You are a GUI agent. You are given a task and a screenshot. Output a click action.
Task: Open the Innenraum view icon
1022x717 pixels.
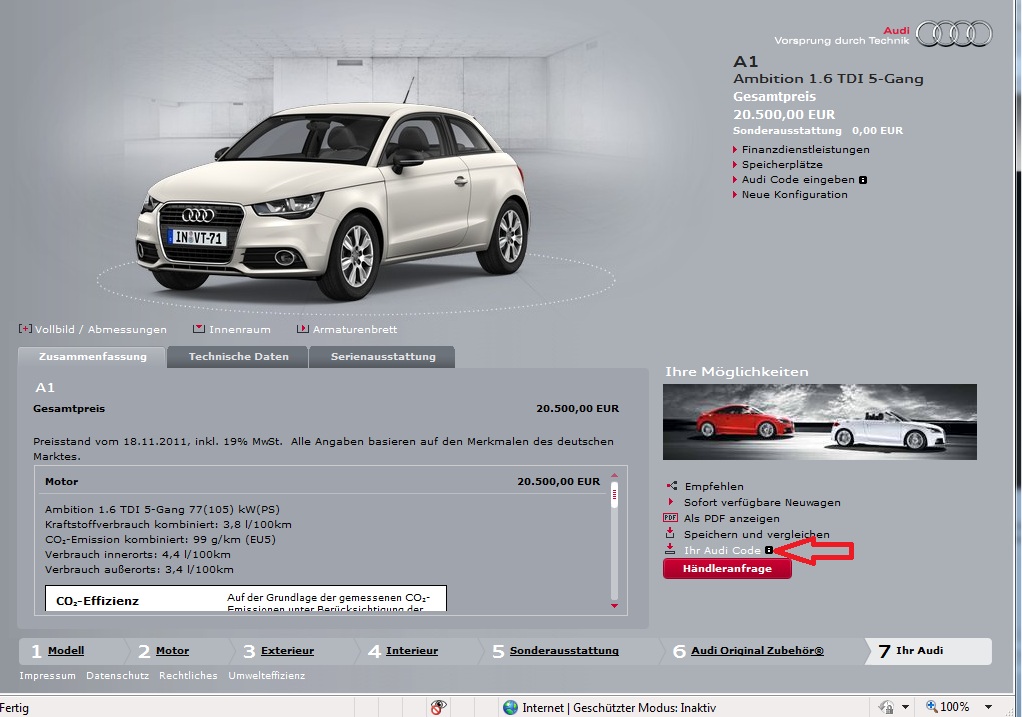(x=199, y=329)
